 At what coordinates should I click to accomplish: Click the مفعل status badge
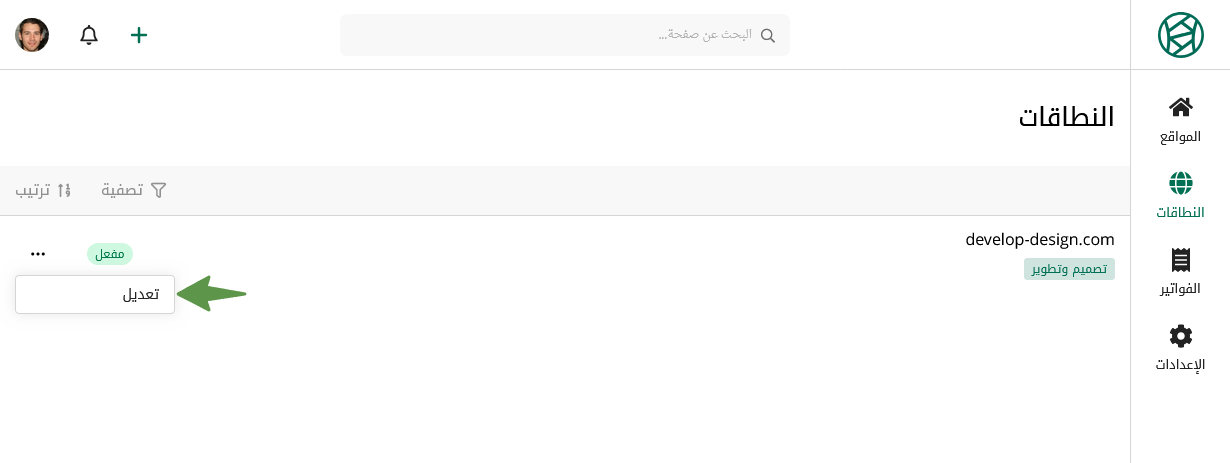pos(110,254)
